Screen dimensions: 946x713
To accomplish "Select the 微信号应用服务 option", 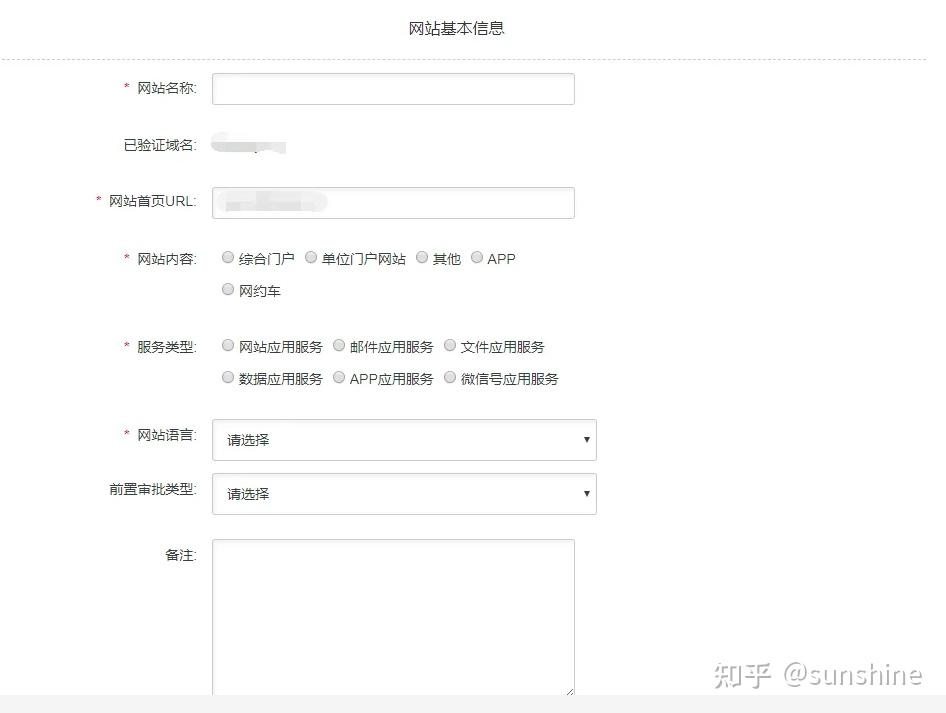I will point(450,377).
